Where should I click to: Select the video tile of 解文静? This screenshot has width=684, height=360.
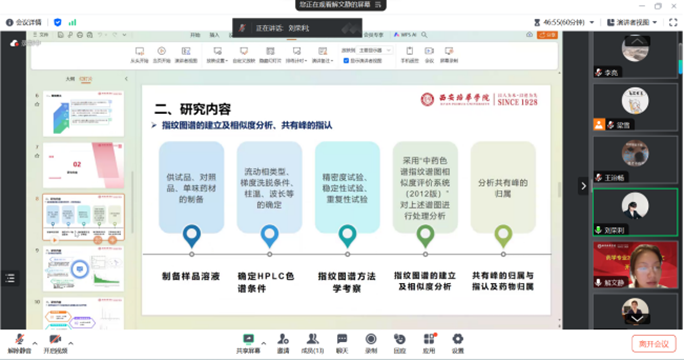(635, 265)
